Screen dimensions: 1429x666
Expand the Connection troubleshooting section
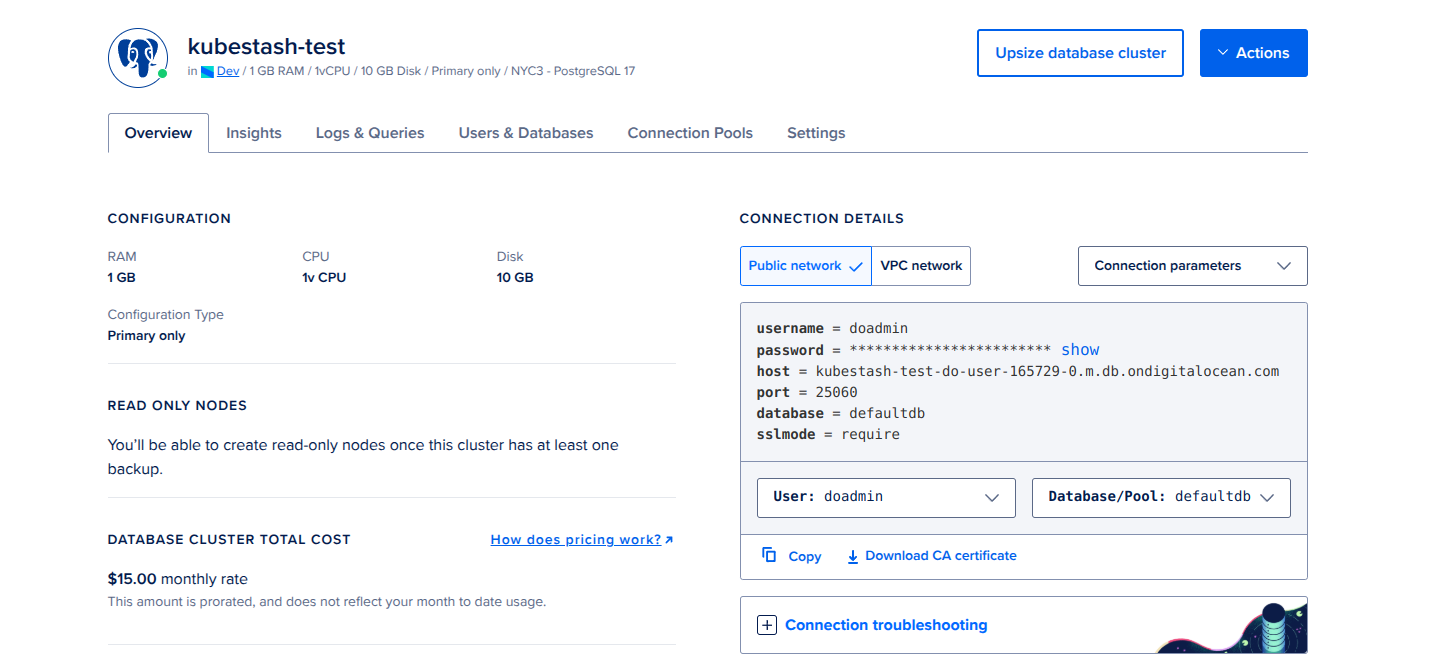[x=886, y=624]
